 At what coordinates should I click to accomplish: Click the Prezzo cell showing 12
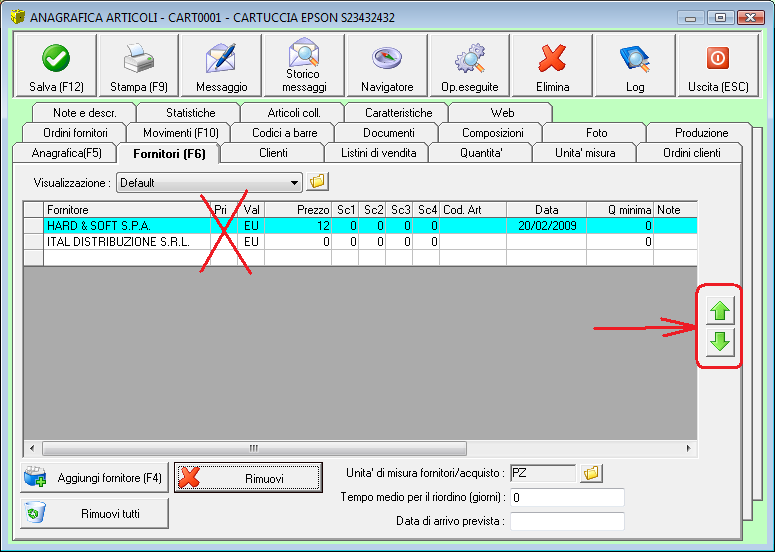(x=298, y=226)
